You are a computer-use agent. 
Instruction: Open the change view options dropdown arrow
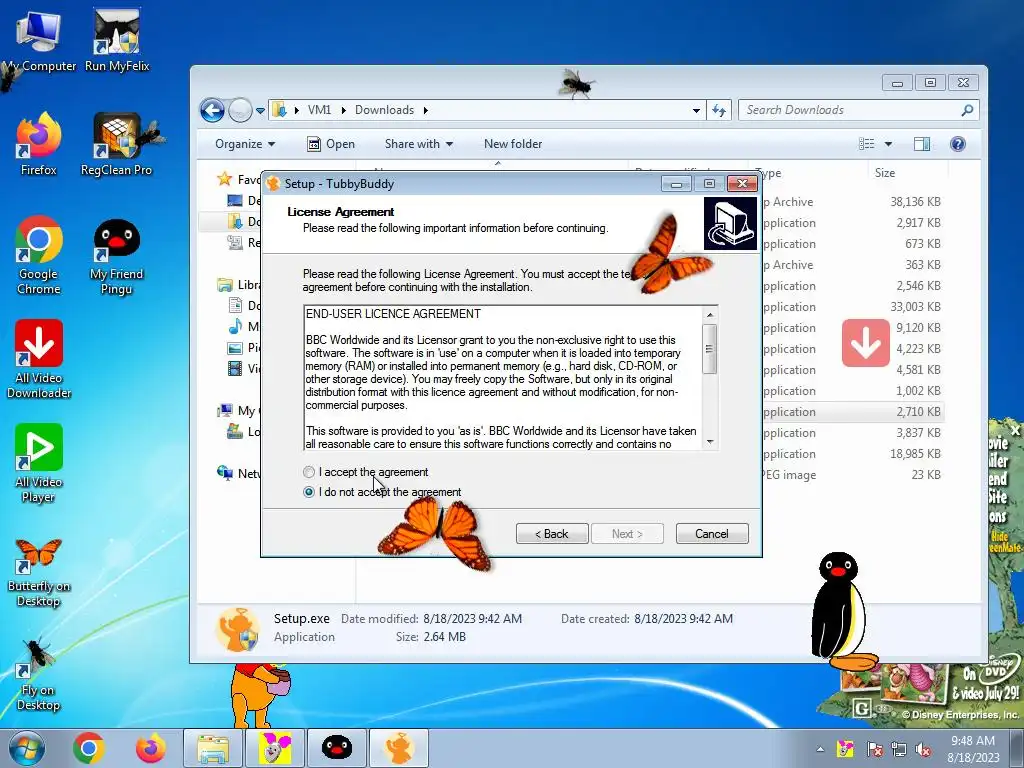point(888,144)
